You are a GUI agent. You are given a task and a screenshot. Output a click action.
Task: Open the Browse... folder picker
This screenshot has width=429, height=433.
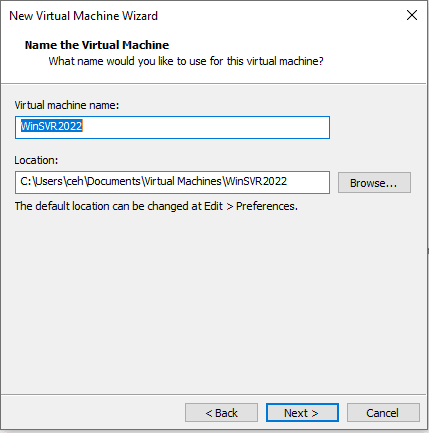(374, 183)
